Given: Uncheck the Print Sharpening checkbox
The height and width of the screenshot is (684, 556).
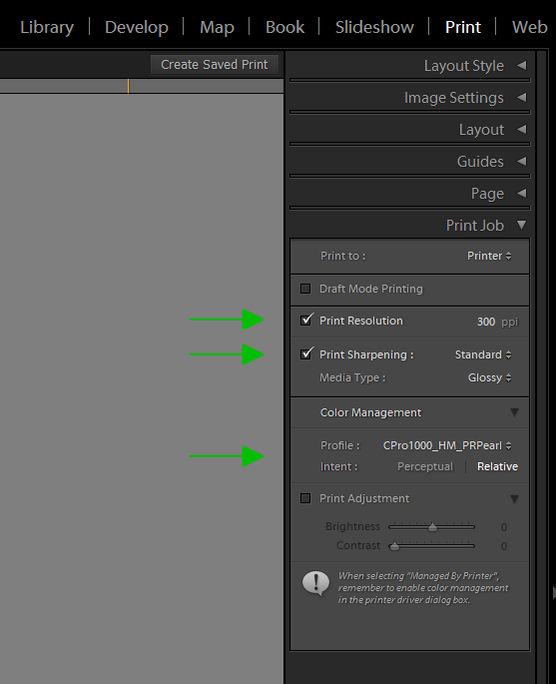Looking at the screenshot, I should pyautogui.click(x=306, y=354).
